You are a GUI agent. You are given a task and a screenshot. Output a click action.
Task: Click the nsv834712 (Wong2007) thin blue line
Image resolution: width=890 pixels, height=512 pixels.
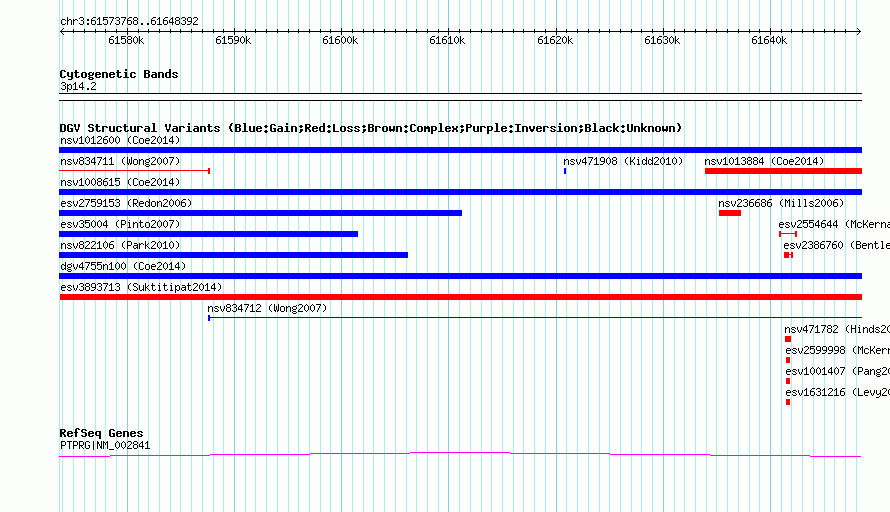click(535, 318)
